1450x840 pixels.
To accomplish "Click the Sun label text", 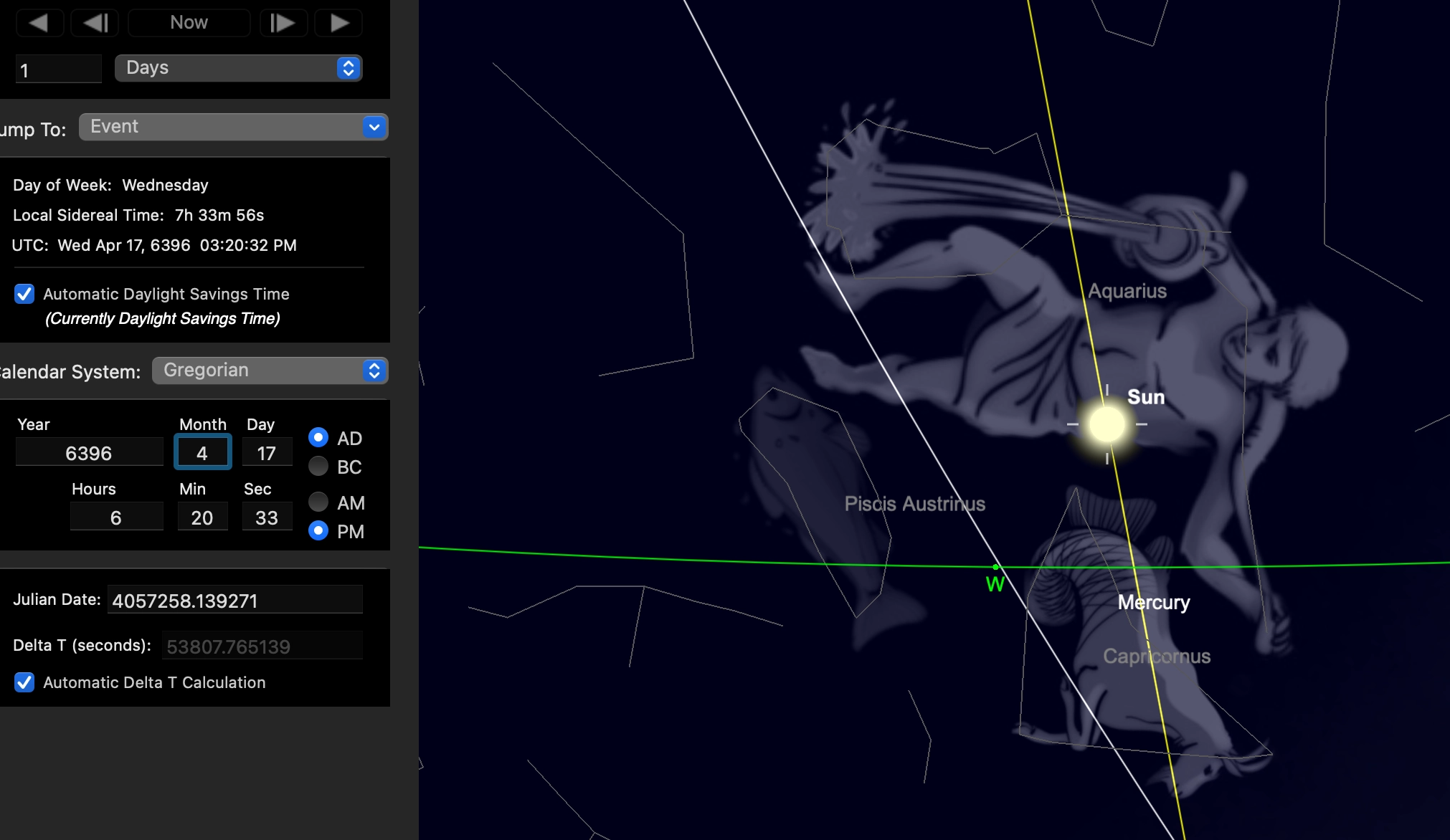I will 1146,397.
